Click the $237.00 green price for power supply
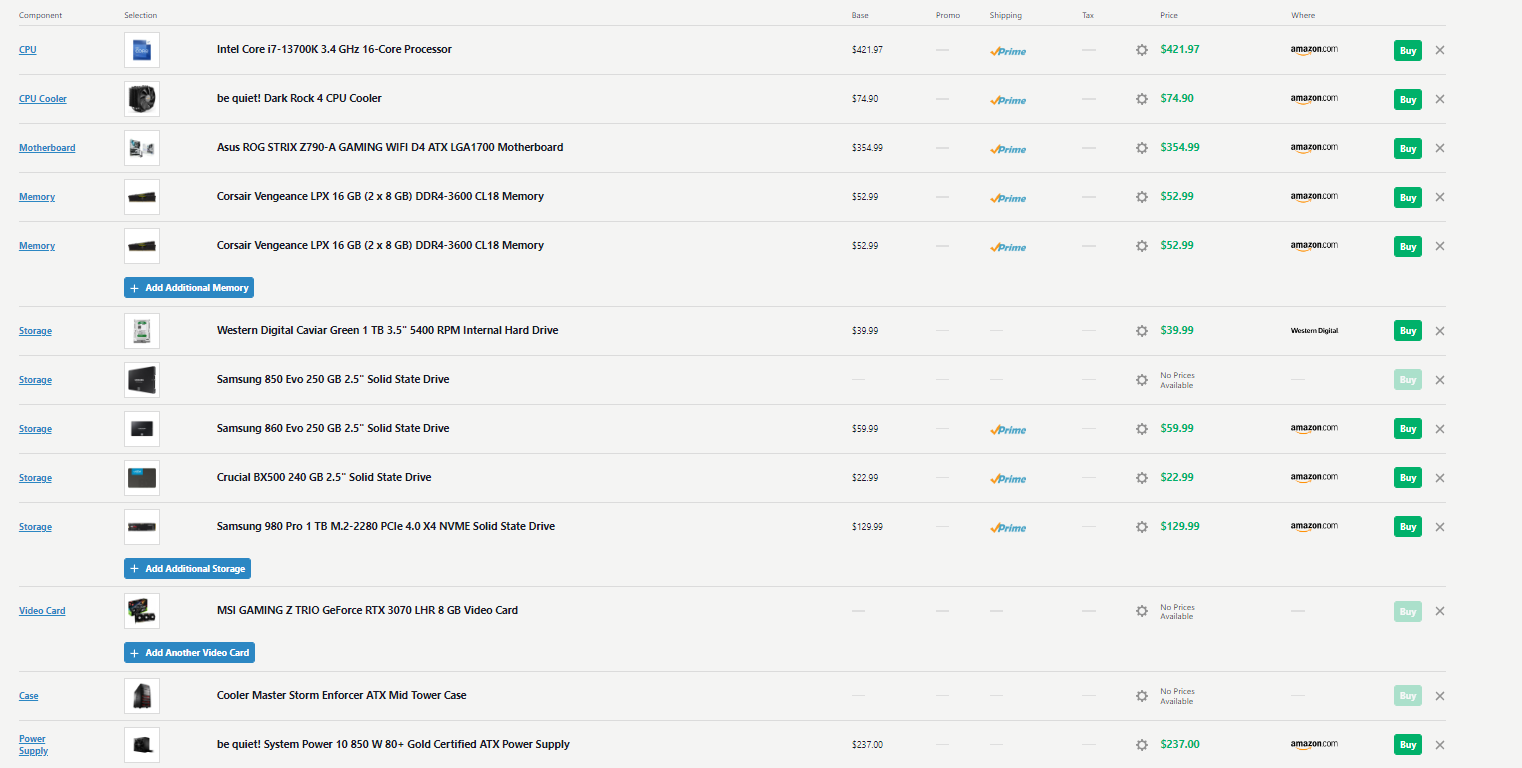Viewport: 1522px width, 768px height. click(x=1180, y=744)
